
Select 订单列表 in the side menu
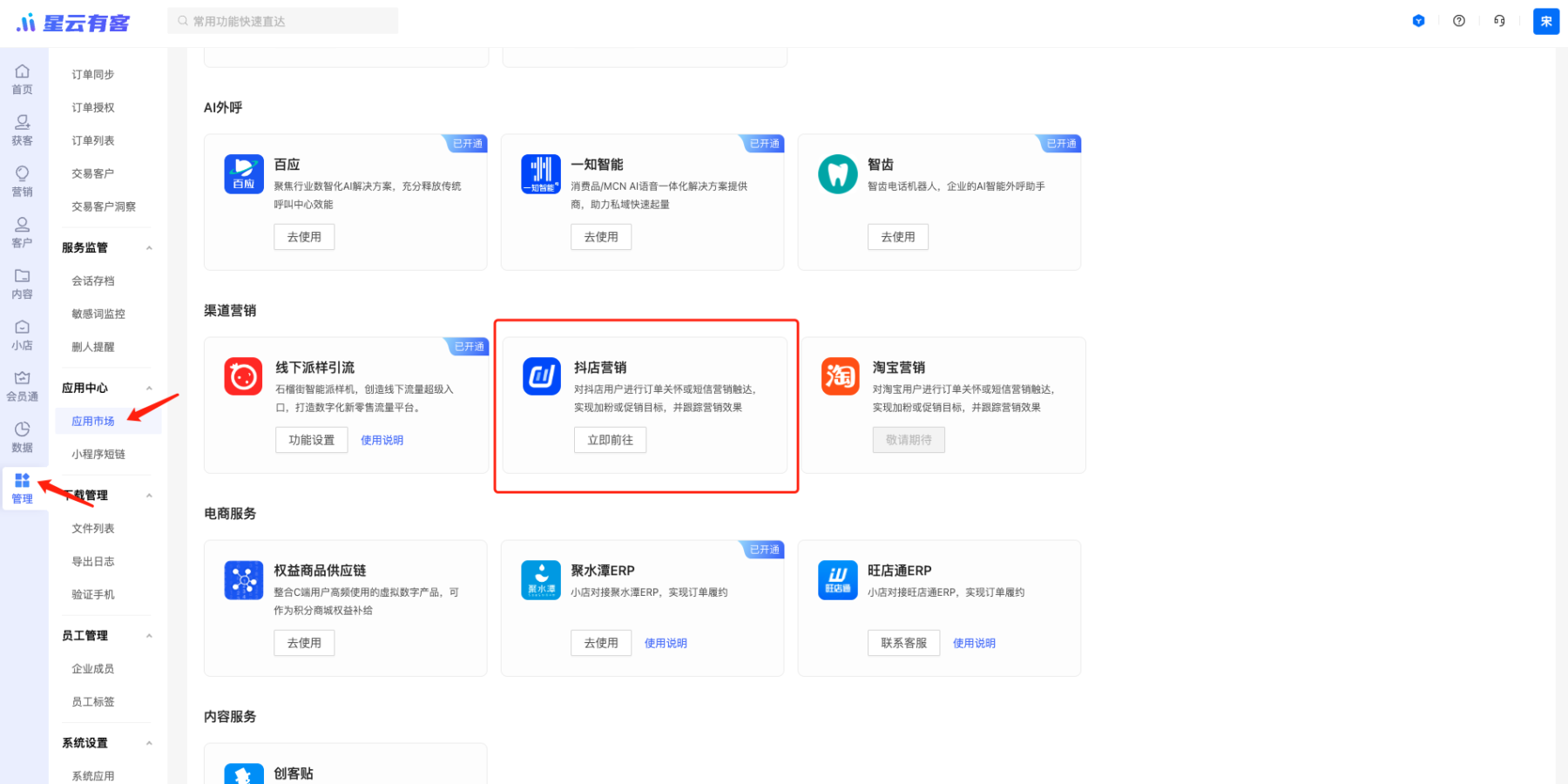click(x=93, y=141)
